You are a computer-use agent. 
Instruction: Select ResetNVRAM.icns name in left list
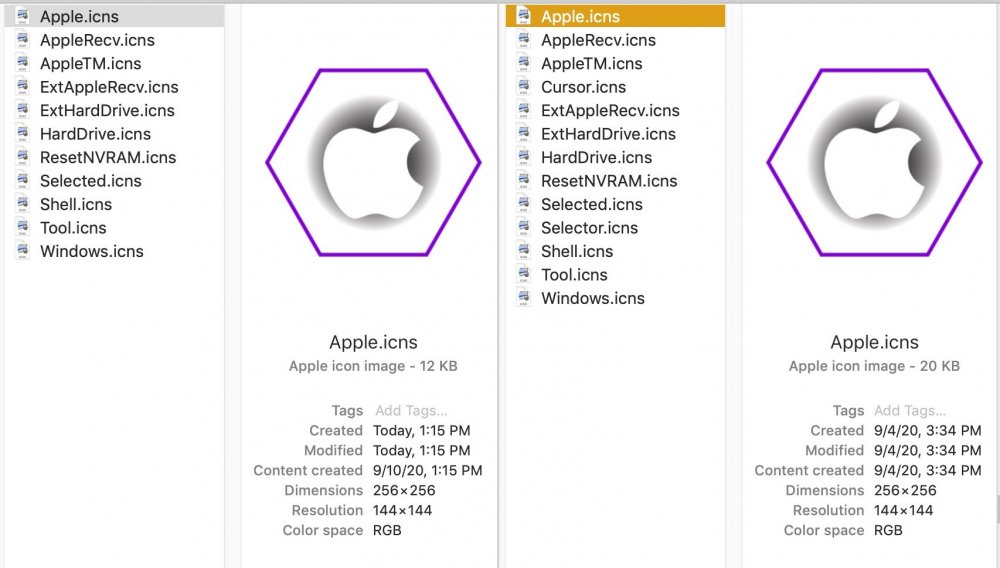(x=108, y=157)
